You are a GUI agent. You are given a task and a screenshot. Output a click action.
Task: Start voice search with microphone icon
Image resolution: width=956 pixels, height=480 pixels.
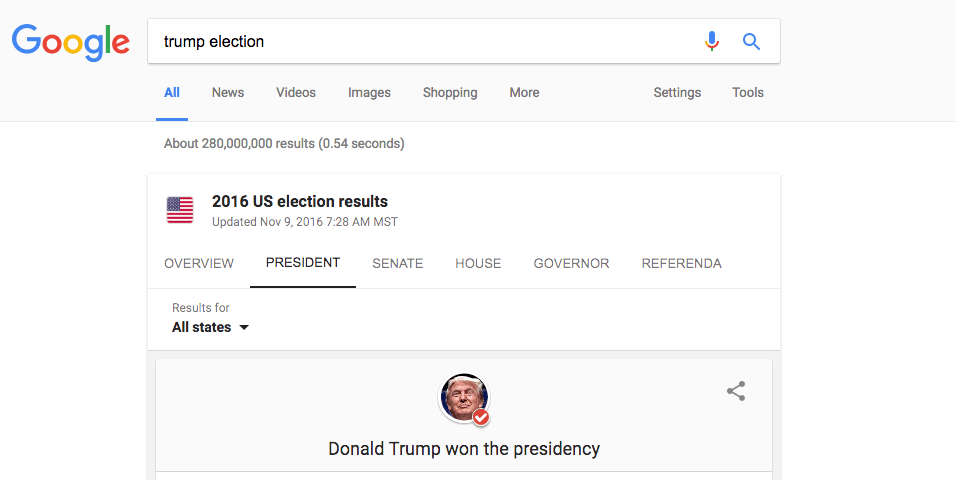click(x=712, y=41)
